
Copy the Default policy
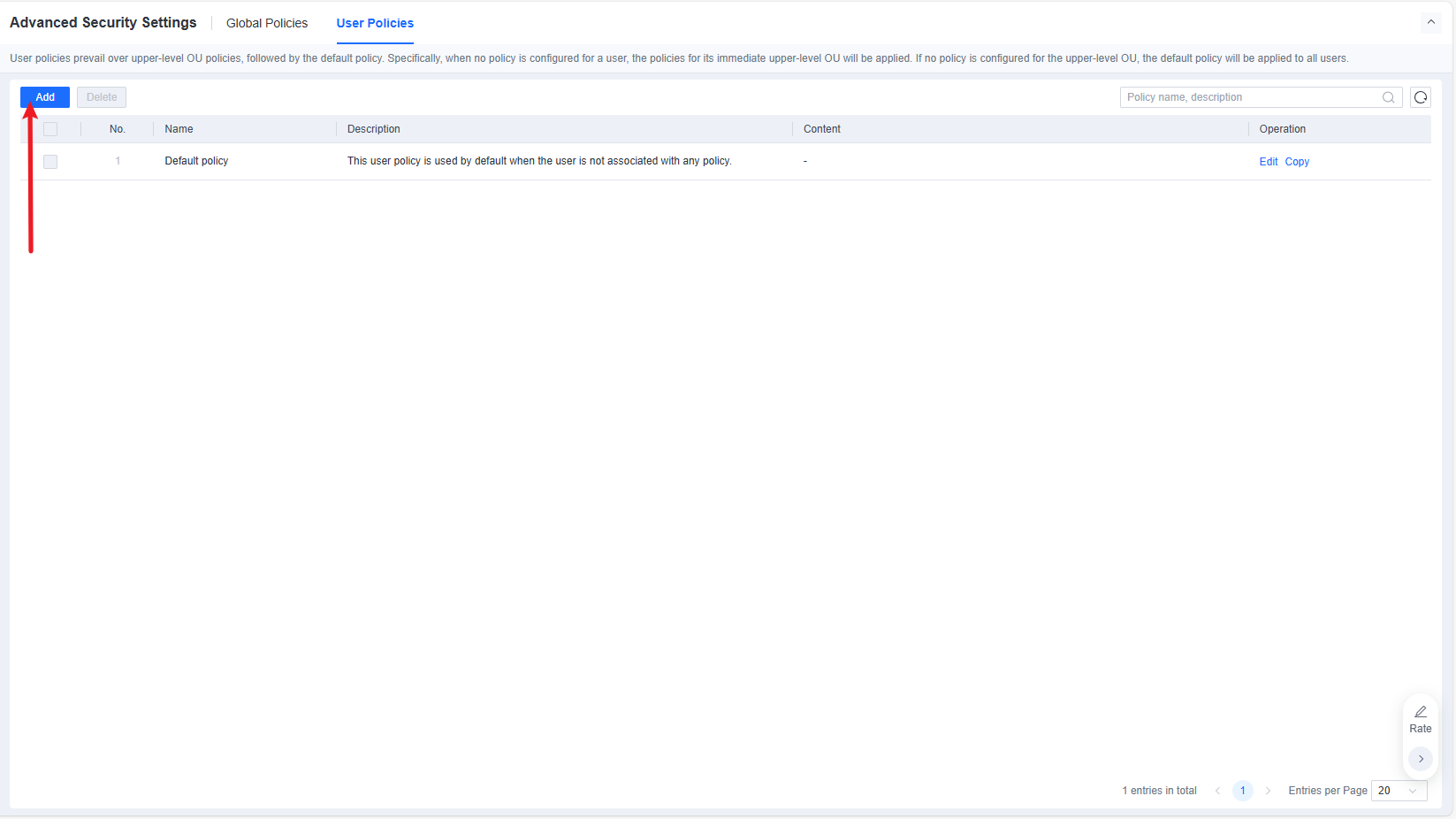[x=1297, y=162]
